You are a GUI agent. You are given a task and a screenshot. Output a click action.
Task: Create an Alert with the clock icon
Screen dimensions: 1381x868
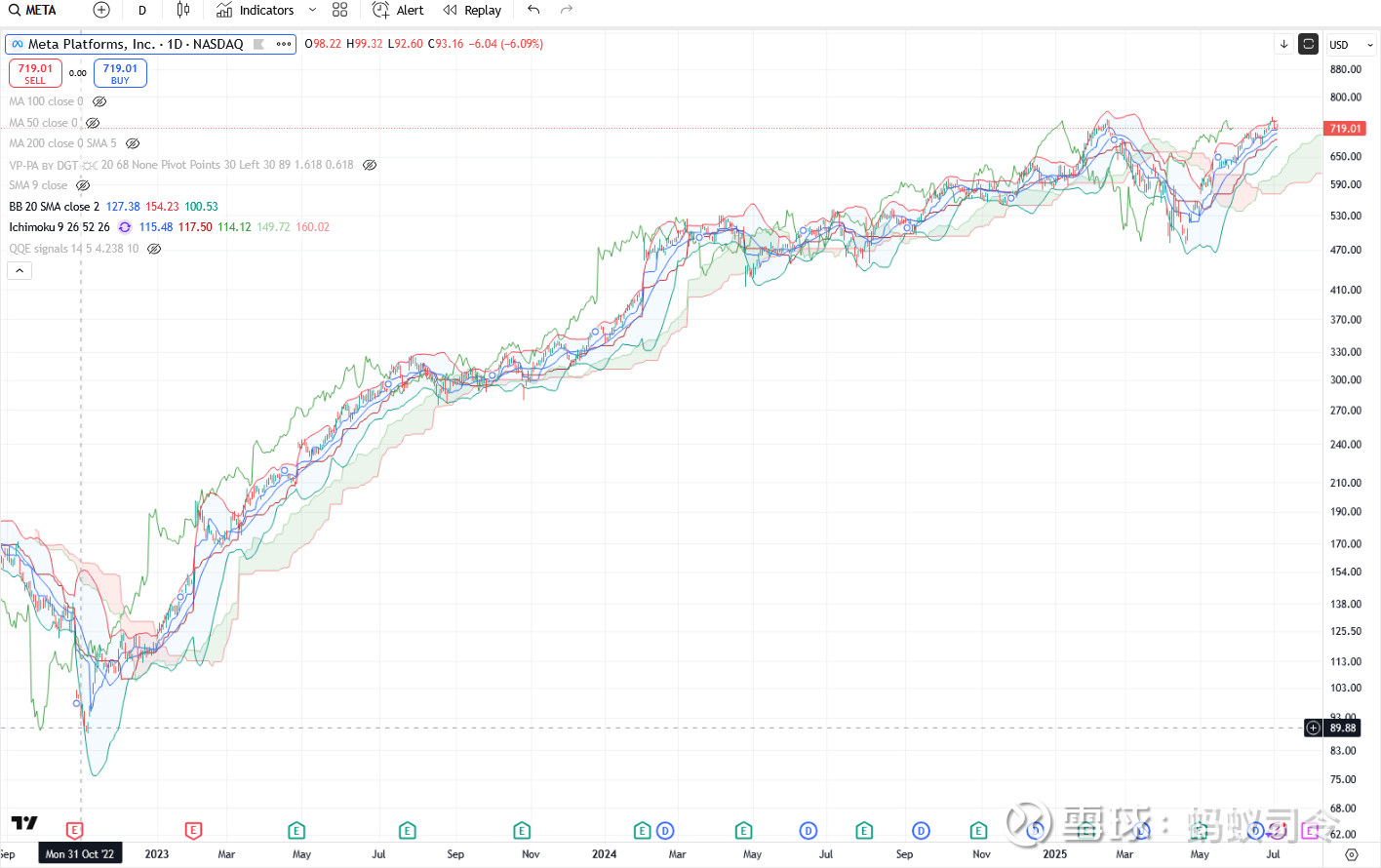point(397,11)
